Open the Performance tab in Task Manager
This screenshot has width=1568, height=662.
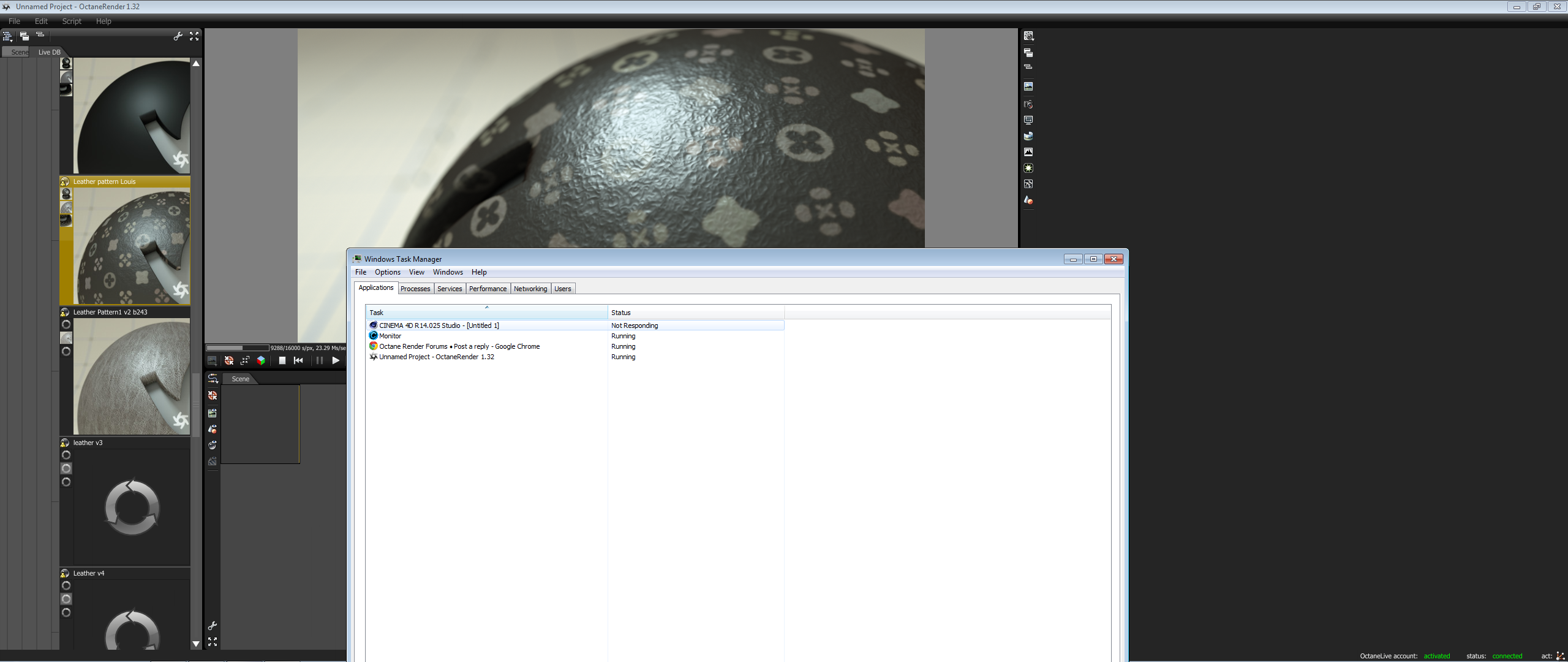(488, 289)
